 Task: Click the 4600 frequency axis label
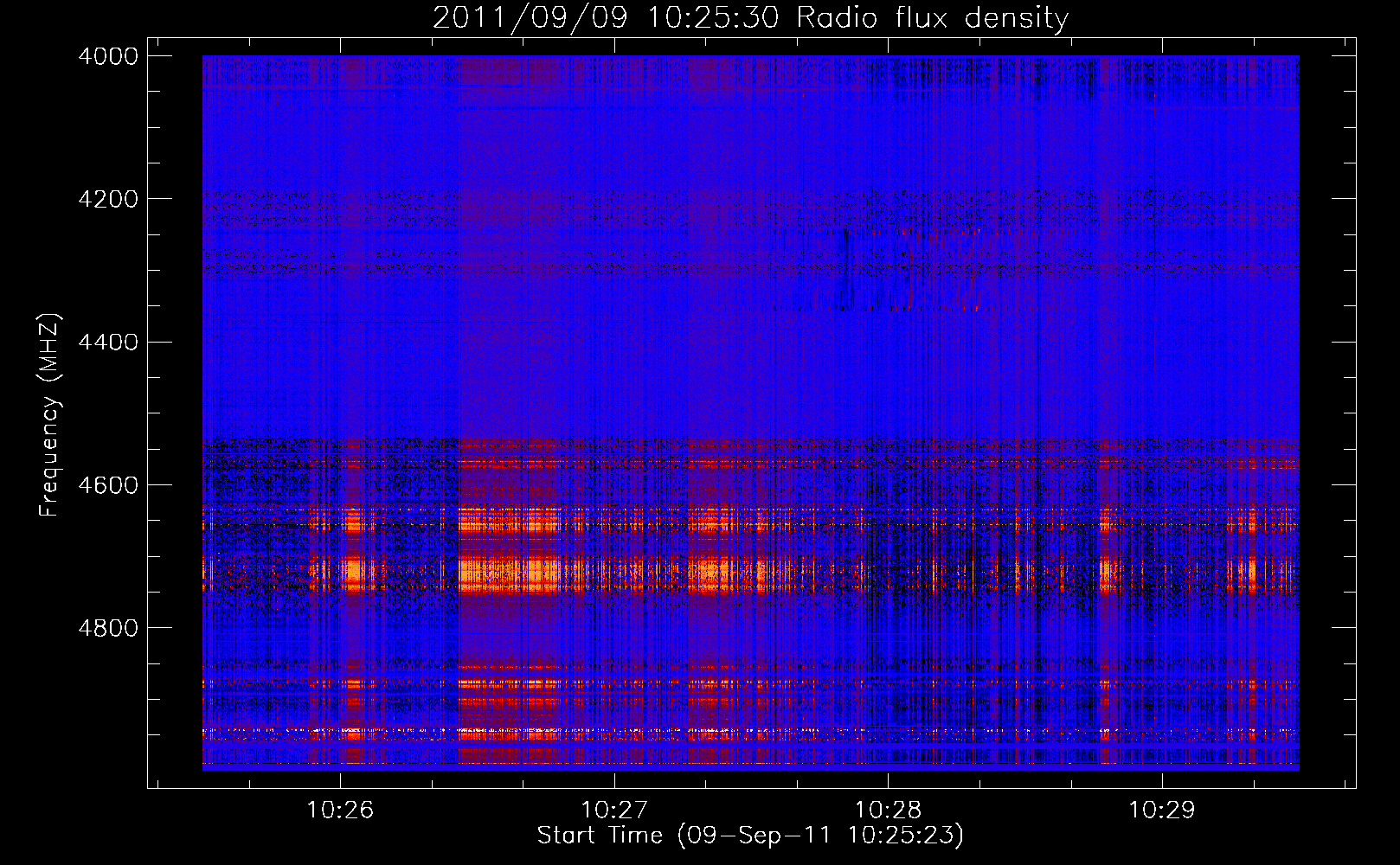(x=108, y=485)
